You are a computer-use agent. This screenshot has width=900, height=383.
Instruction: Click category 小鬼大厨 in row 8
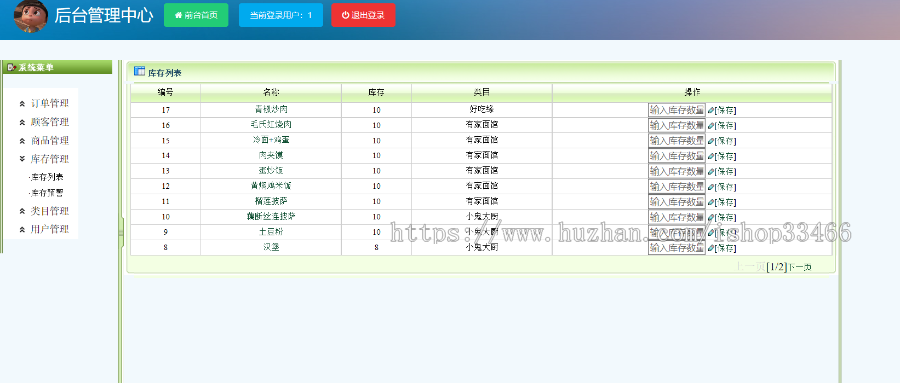tap(482, 247)
